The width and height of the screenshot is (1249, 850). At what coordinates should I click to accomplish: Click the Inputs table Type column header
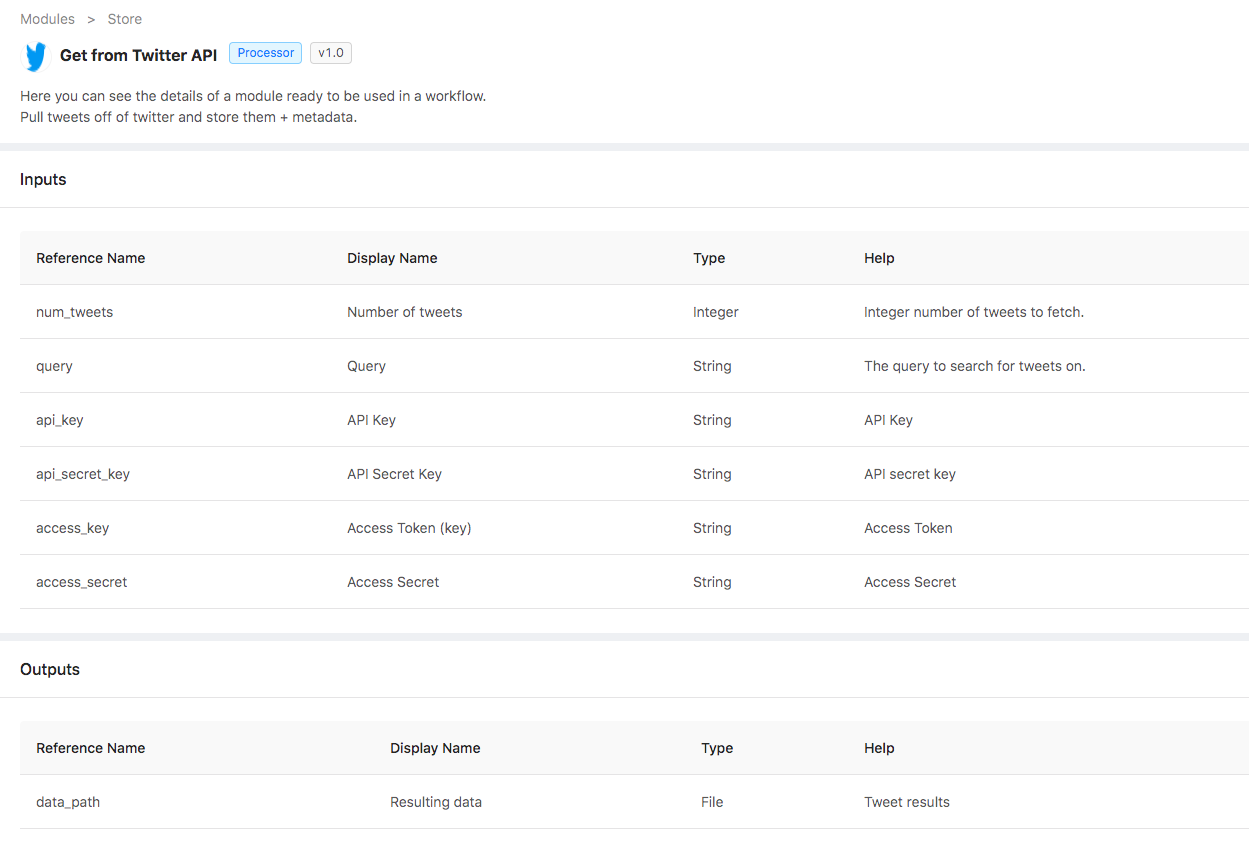(709, 258)
